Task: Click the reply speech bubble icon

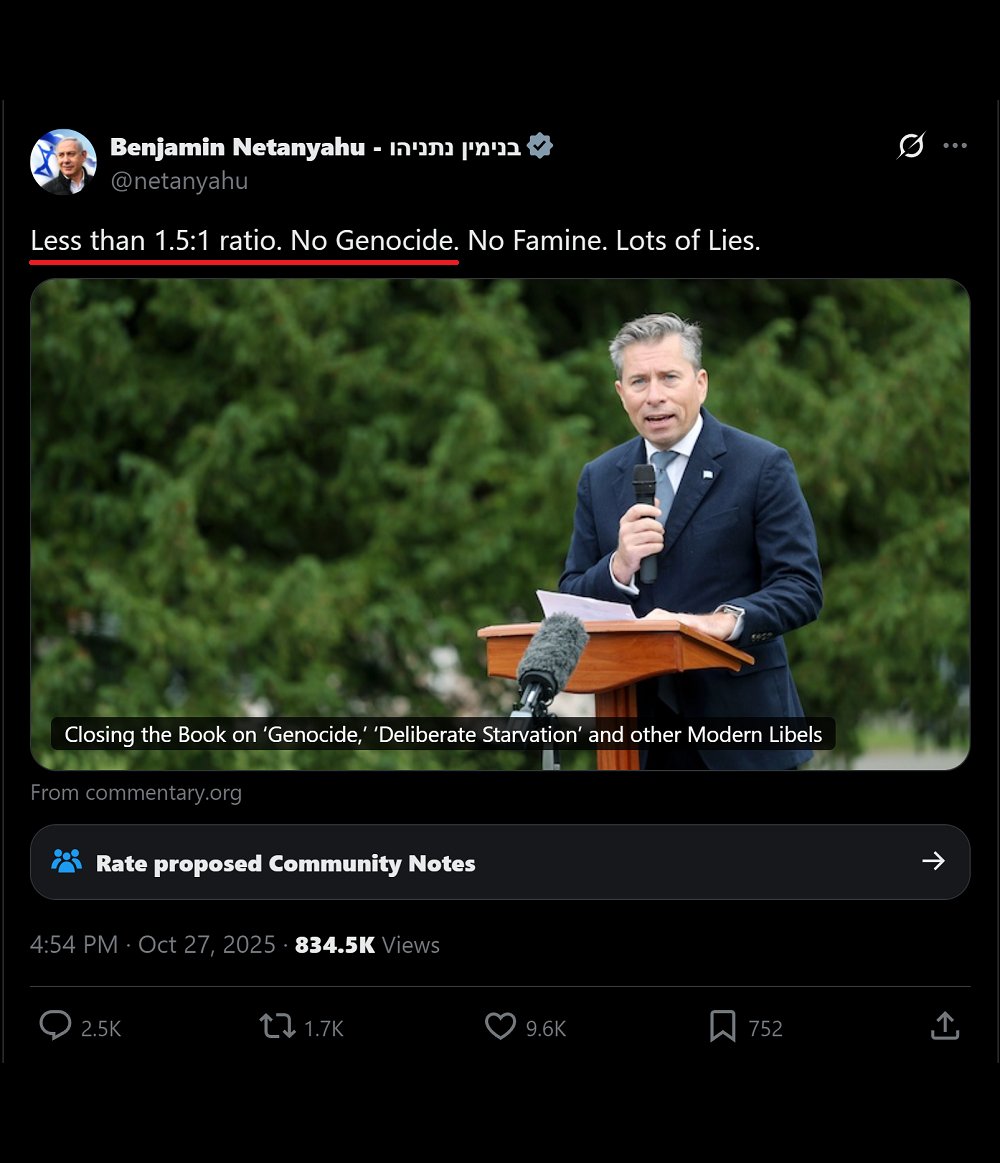Action: pyautogui.click(x=55, y=1026)
